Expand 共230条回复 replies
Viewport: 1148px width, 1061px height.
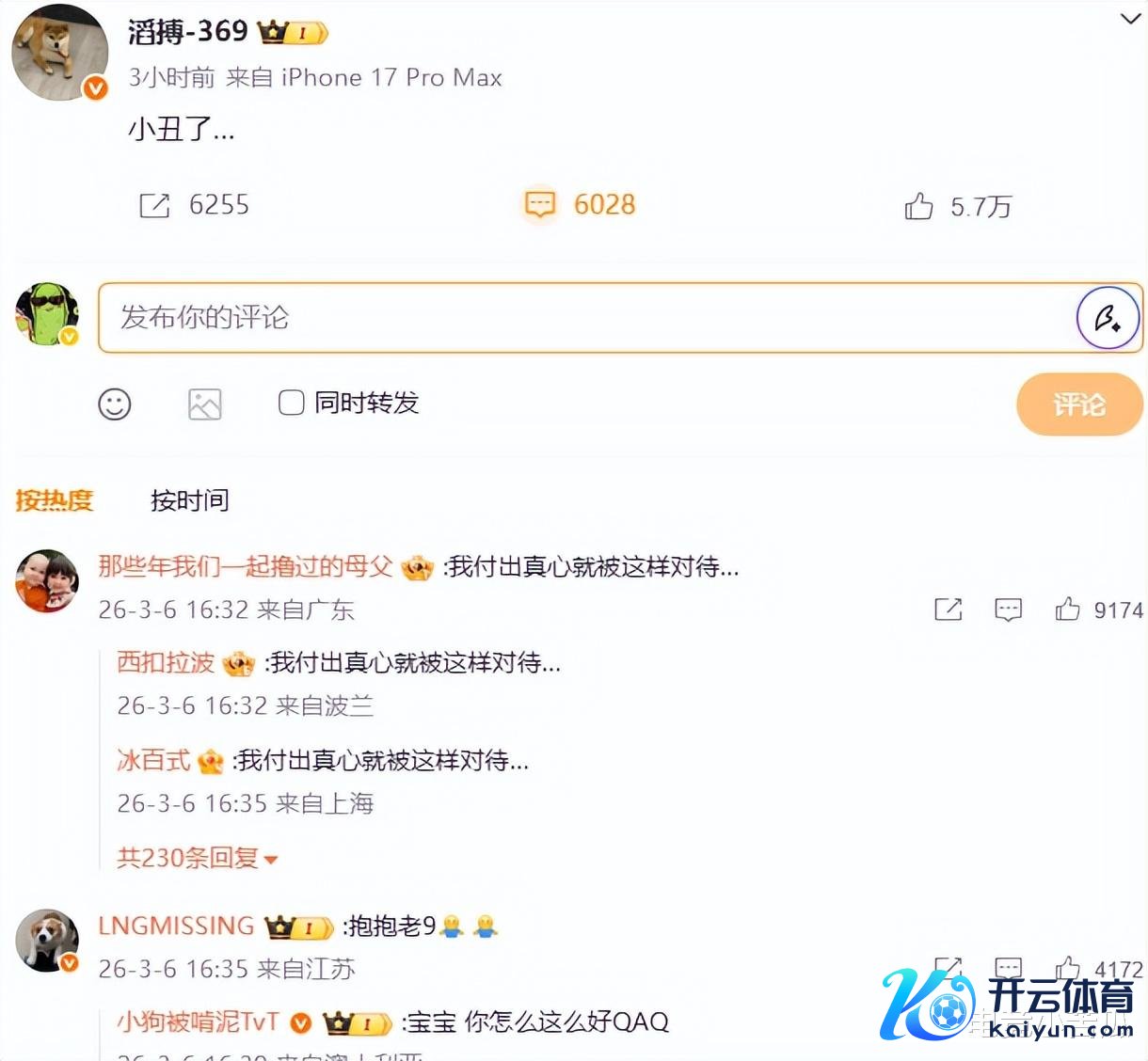[197, 858]
